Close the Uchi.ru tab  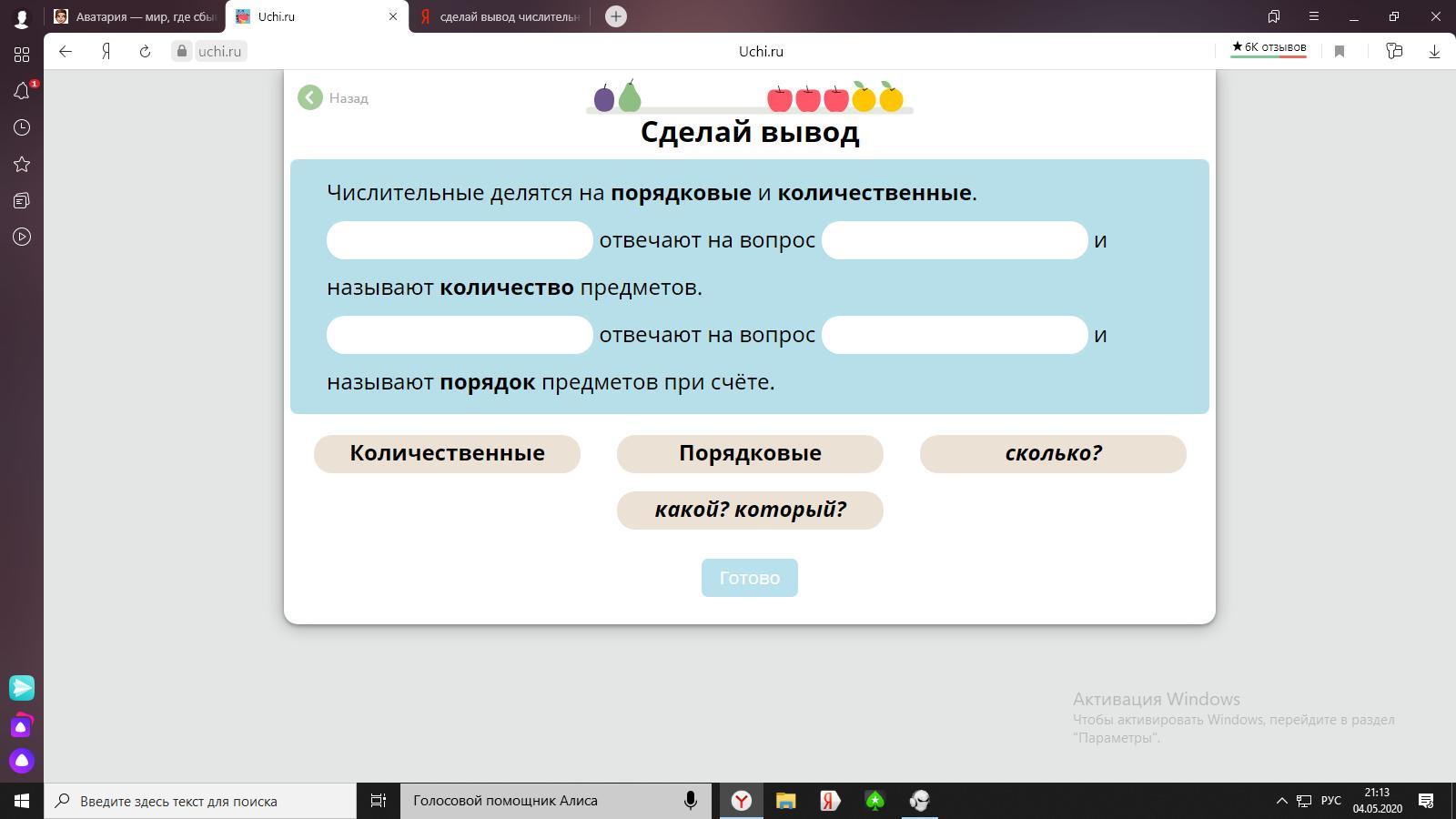coord(393,16)
